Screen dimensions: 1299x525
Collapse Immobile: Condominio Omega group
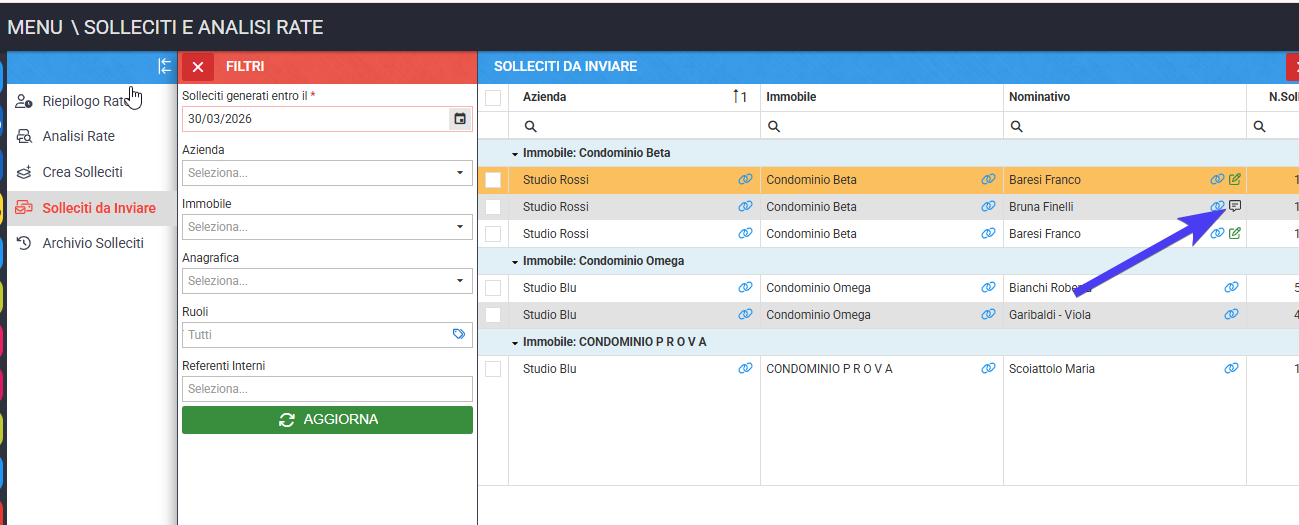click(515, 262)
